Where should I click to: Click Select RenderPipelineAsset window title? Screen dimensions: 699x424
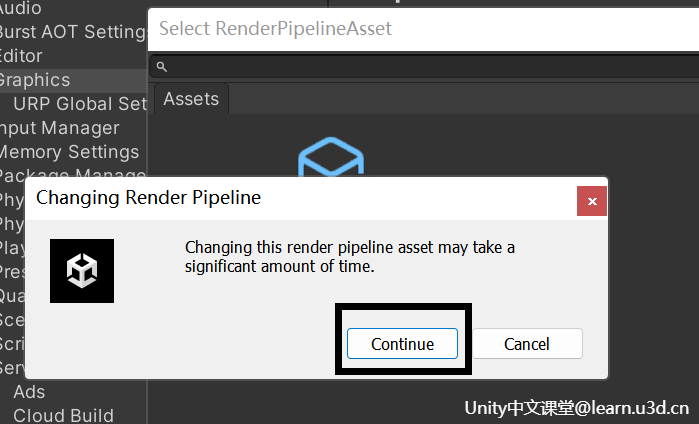click(x=275, y=29)
